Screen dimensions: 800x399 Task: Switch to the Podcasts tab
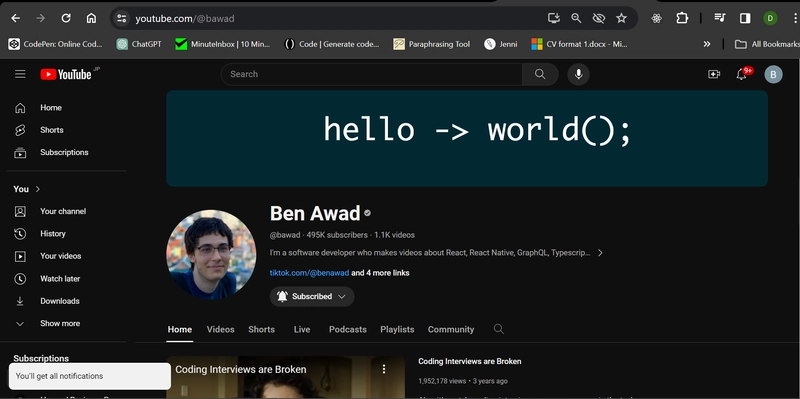tap(347, 330)
